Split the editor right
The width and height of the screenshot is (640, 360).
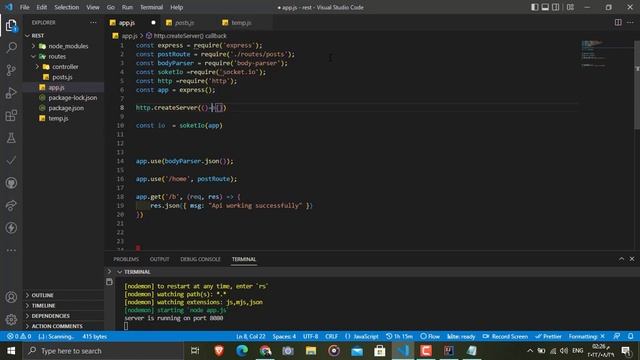pyautogui.click(x=618, y=22)
